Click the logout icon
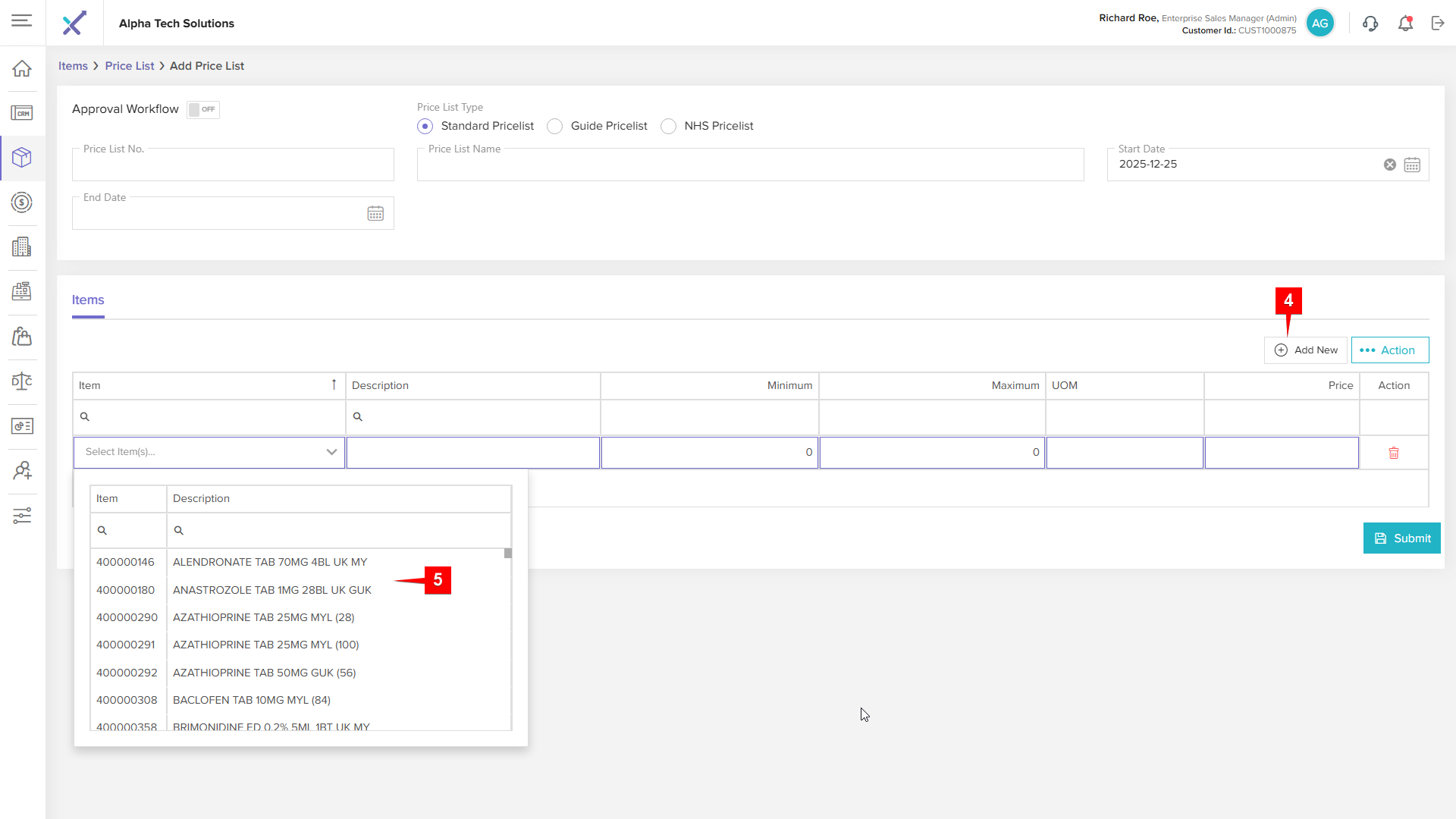Viewport: 1456px width, 819px height. [x=1438, y=24]
